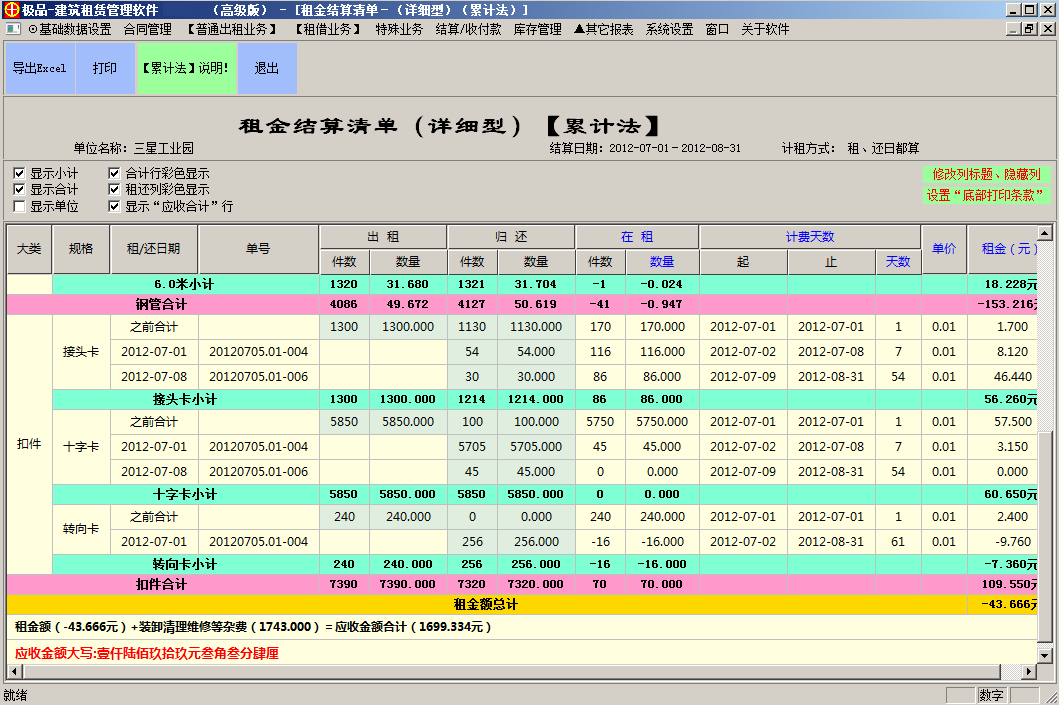This screenshot has height=705, width=1059.
Task: Select 租金额总计 row
Action: click(x=521, y=604)
